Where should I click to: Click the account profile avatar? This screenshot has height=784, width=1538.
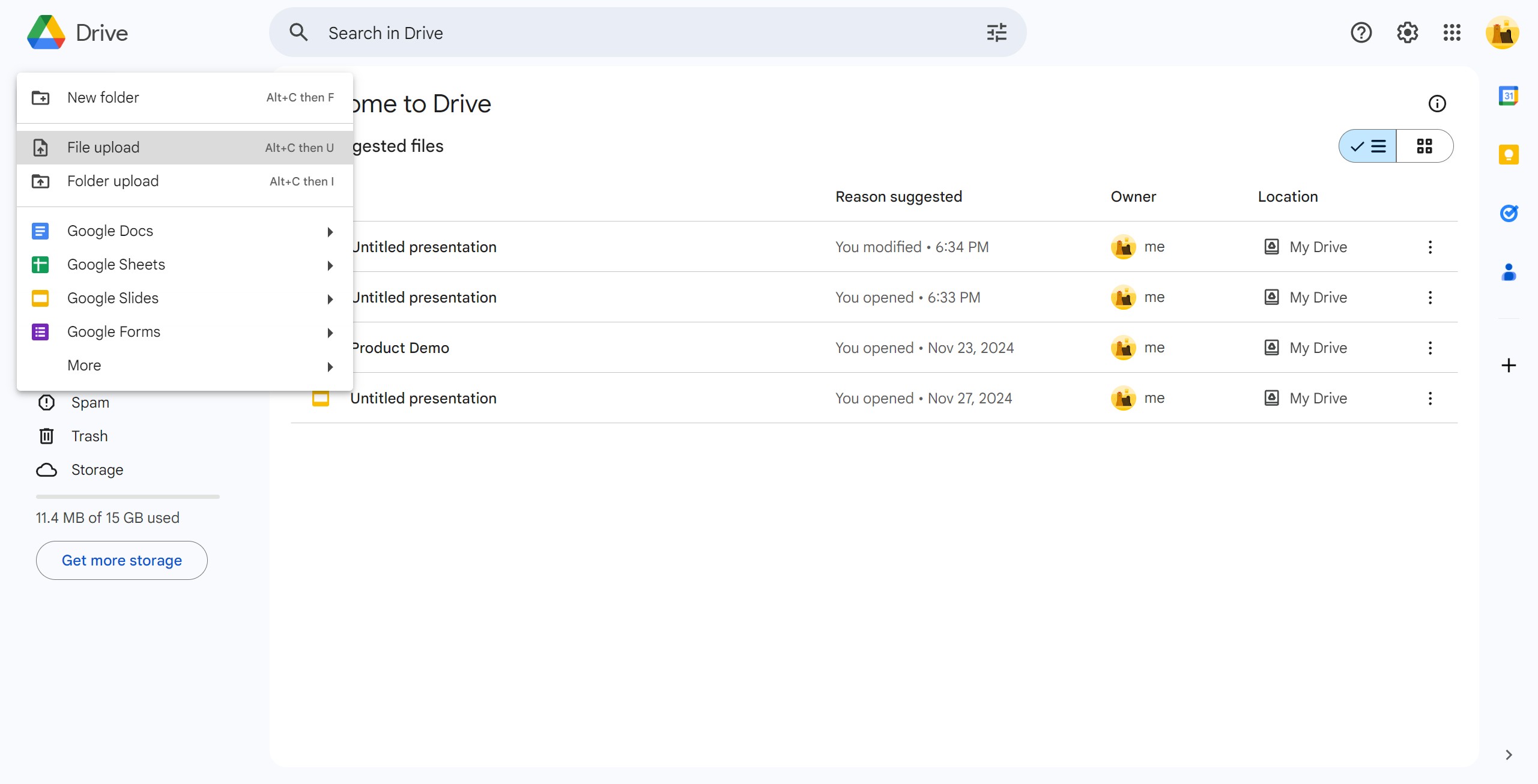(x=1503, y=32)
